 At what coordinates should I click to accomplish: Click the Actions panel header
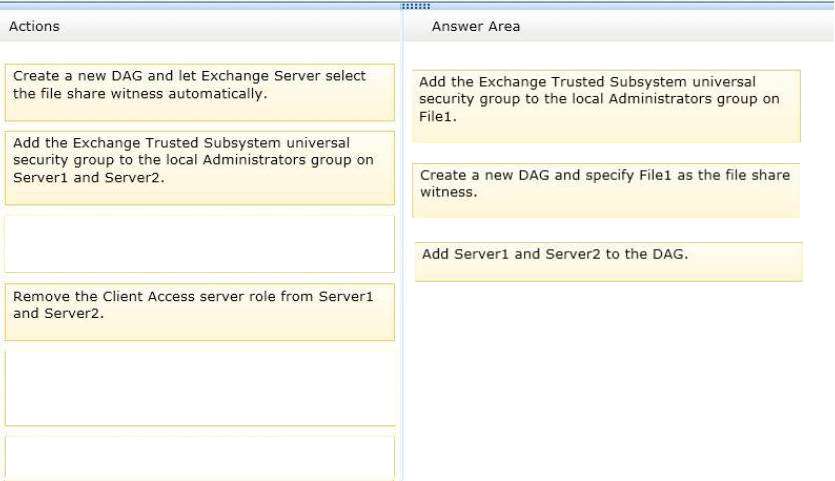(x=200, y=26)
